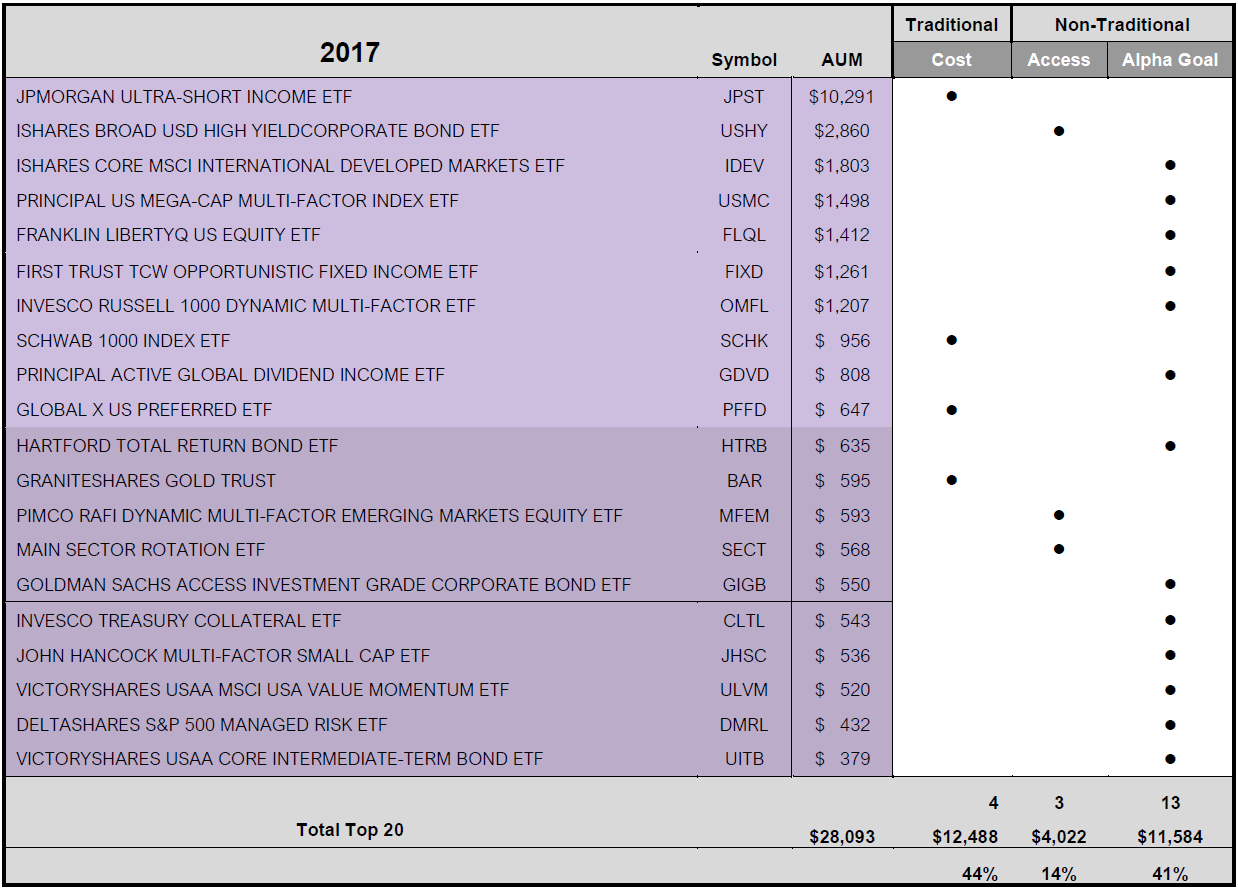Select the FIXD symbol cell
1238x888 pixels.
click(744, 272)
